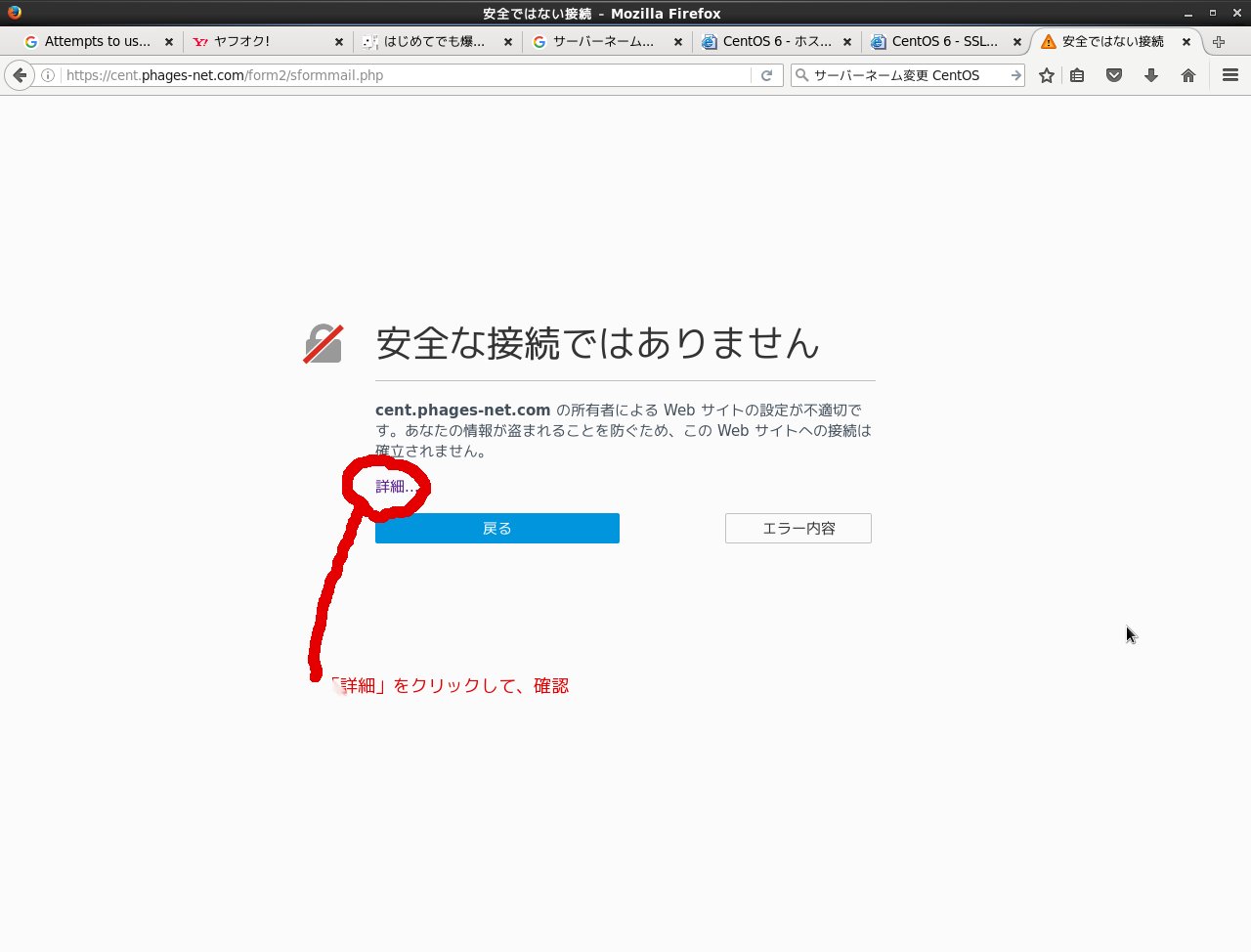Close the Firefox window
The image size is (1251, 952).
pos(1236,14)
